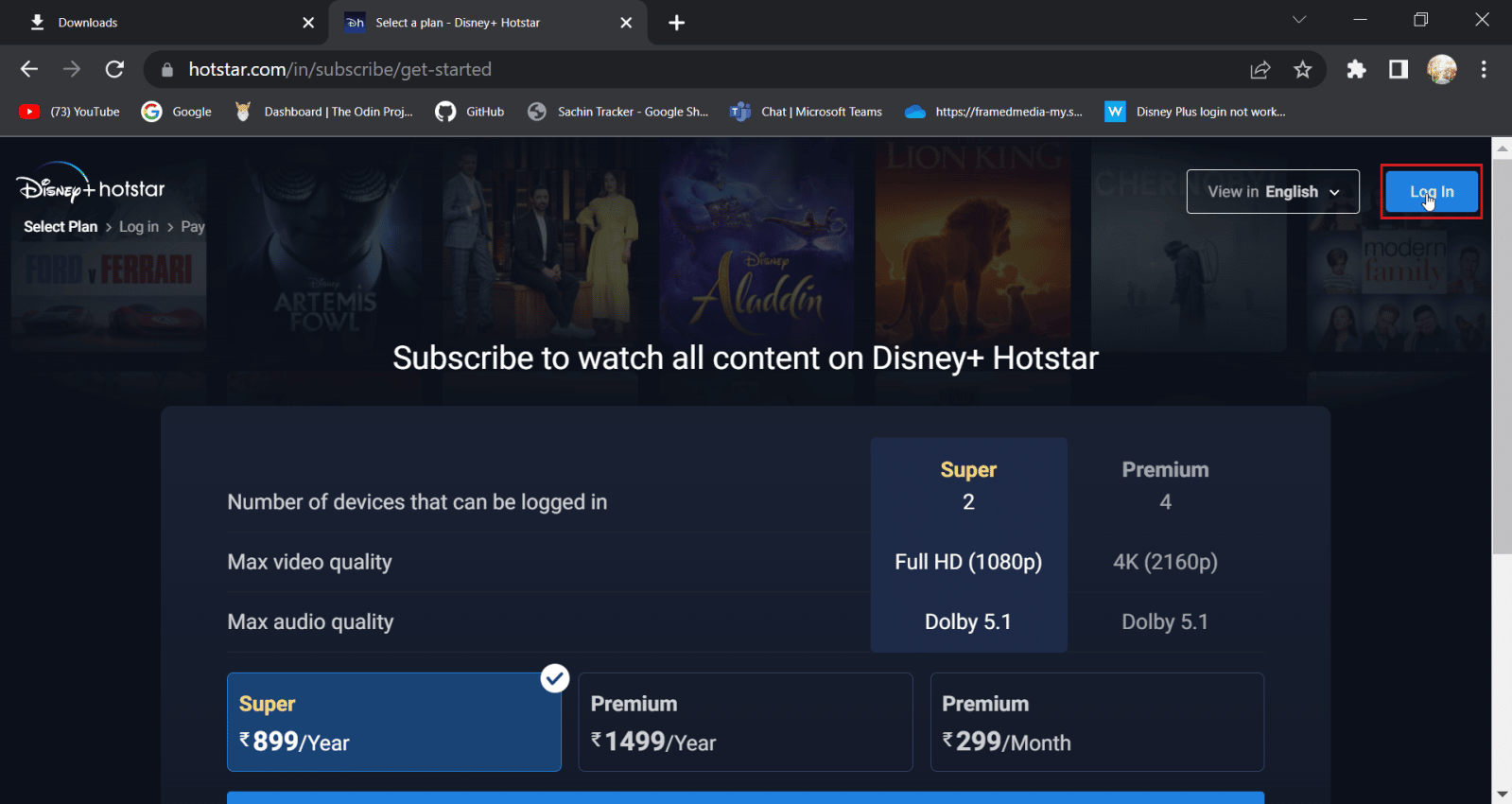Open a new browser tab
The height and width of the screenshot is (804, 1512).
click(x=676, y=23)
